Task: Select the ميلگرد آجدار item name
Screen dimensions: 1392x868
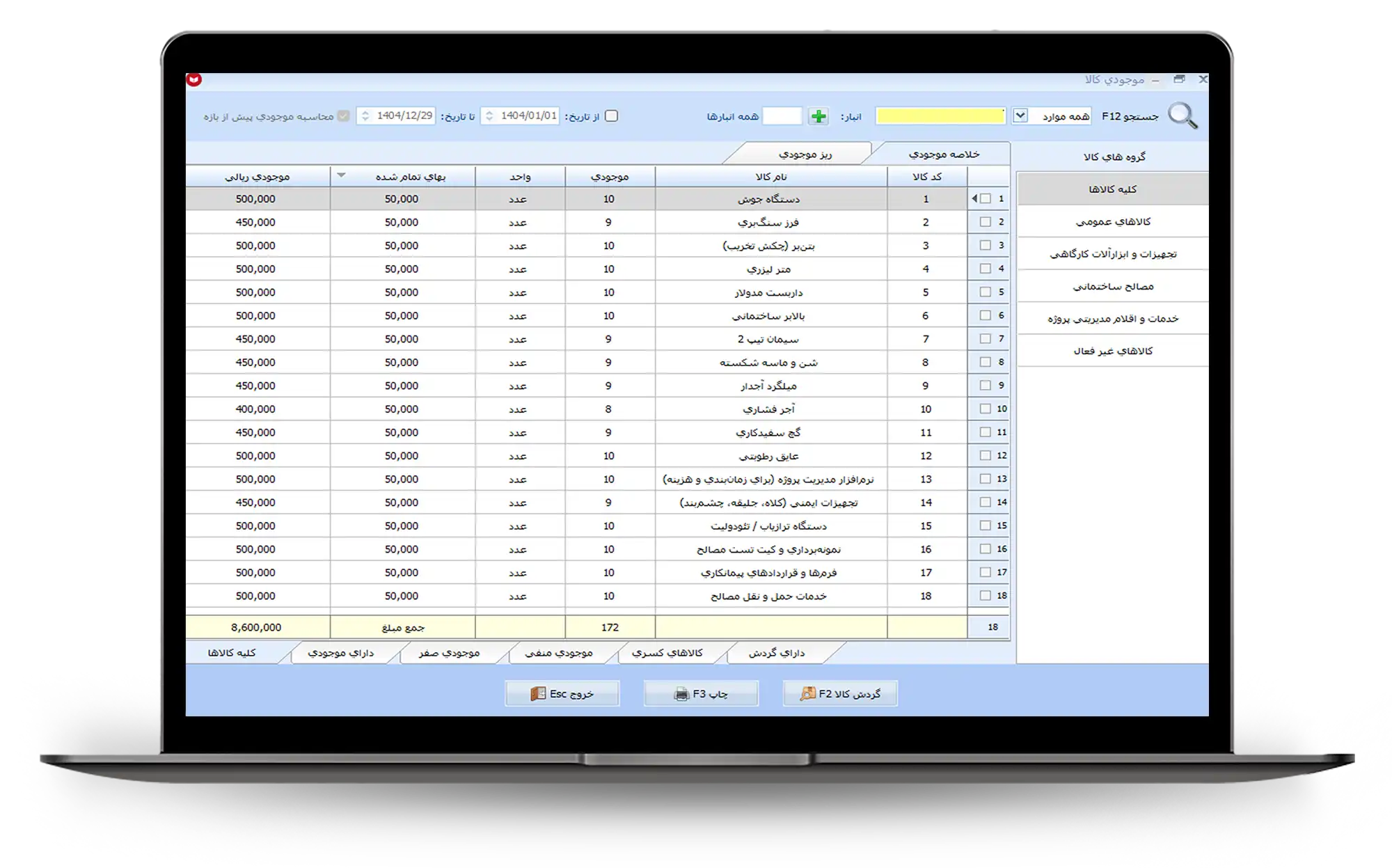Action: [x=768, y=386]
